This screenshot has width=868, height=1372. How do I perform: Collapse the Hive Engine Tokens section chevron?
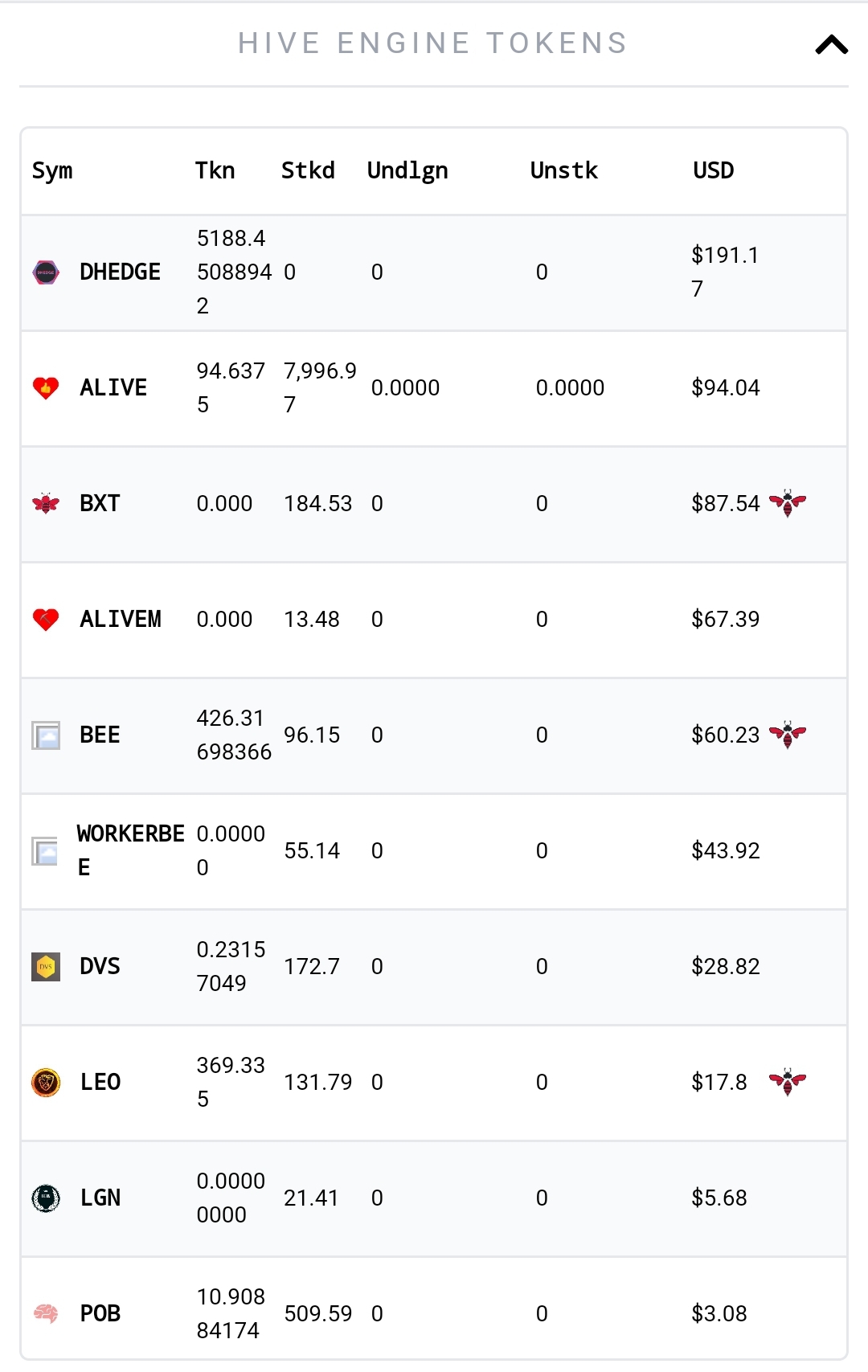(x=831, y=45)
